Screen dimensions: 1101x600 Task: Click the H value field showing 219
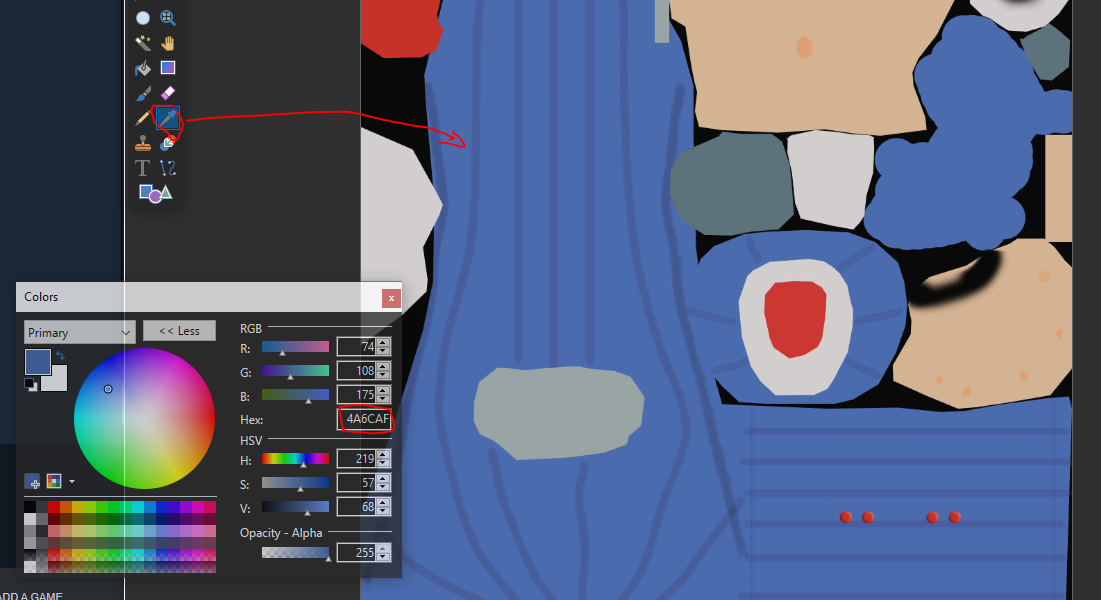pyautogui.click(x=357, y=458)
